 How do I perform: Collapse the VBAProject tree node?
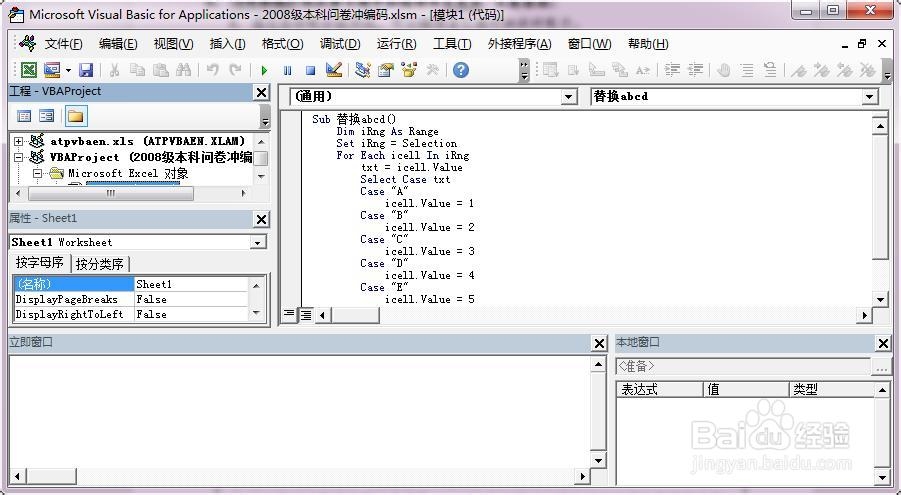click(x=18, y=157)
